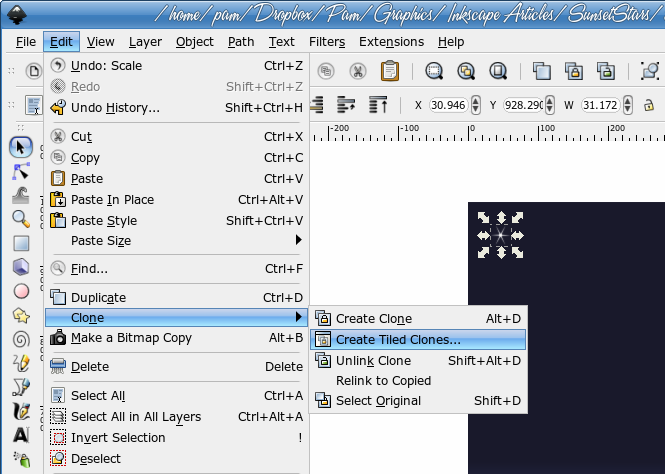Open Undo History from Edit menu
This screenshot has width=665, height=474.
click(176, 108)
